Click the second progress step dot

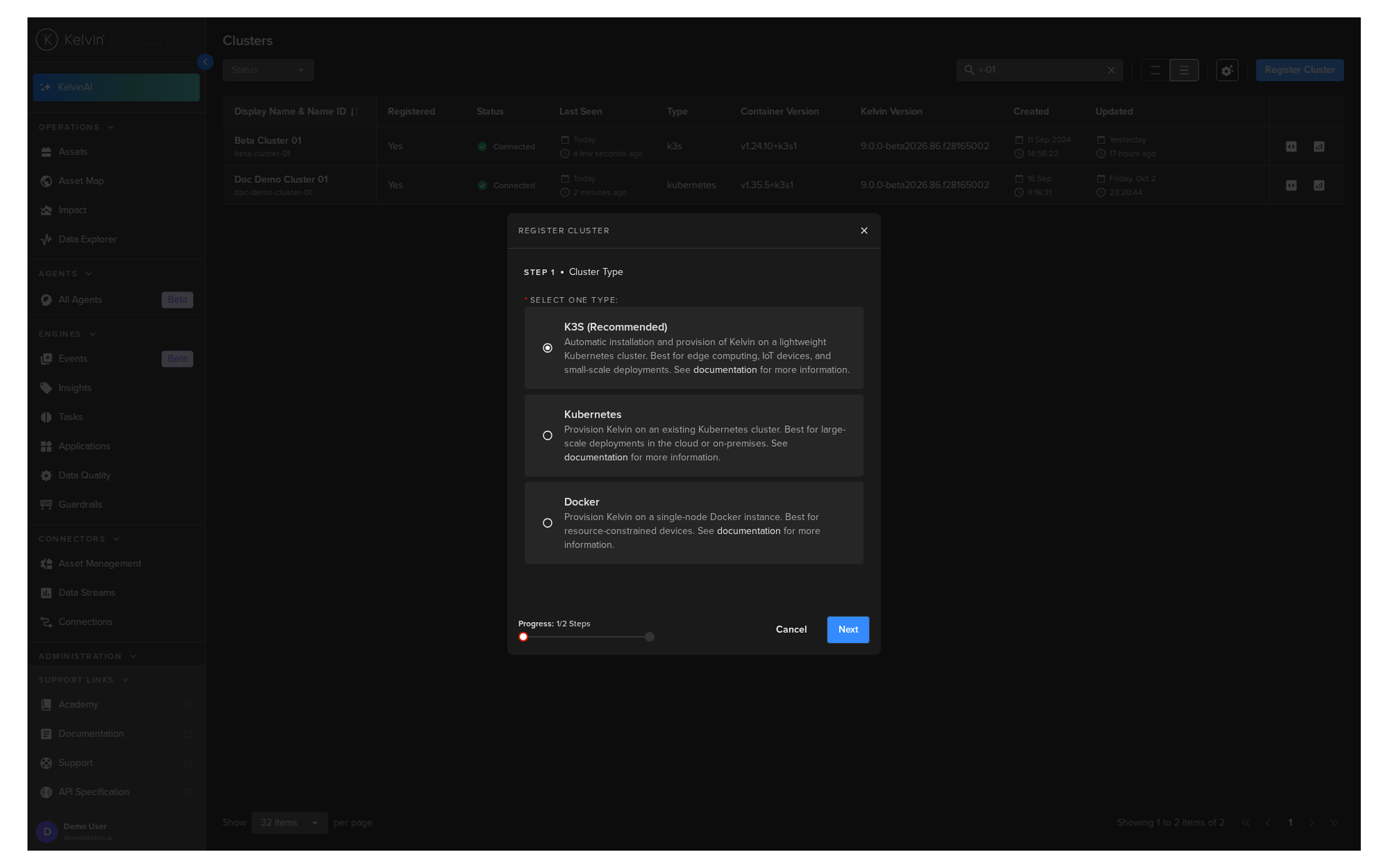[650, 637]
